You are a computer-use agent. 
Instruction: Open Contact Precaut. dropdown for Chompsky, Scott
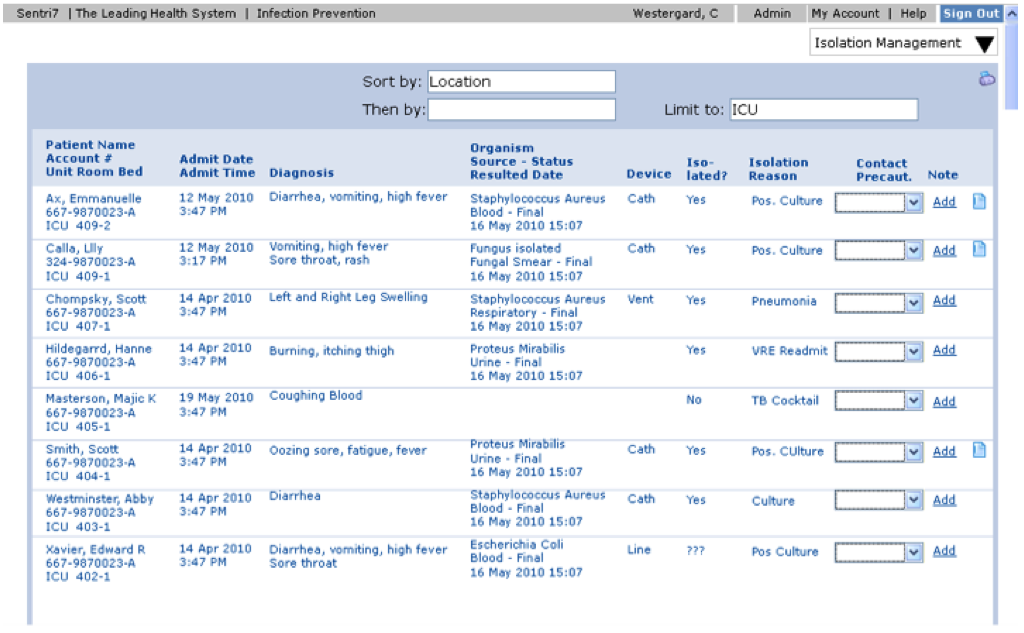coord(878,302)
